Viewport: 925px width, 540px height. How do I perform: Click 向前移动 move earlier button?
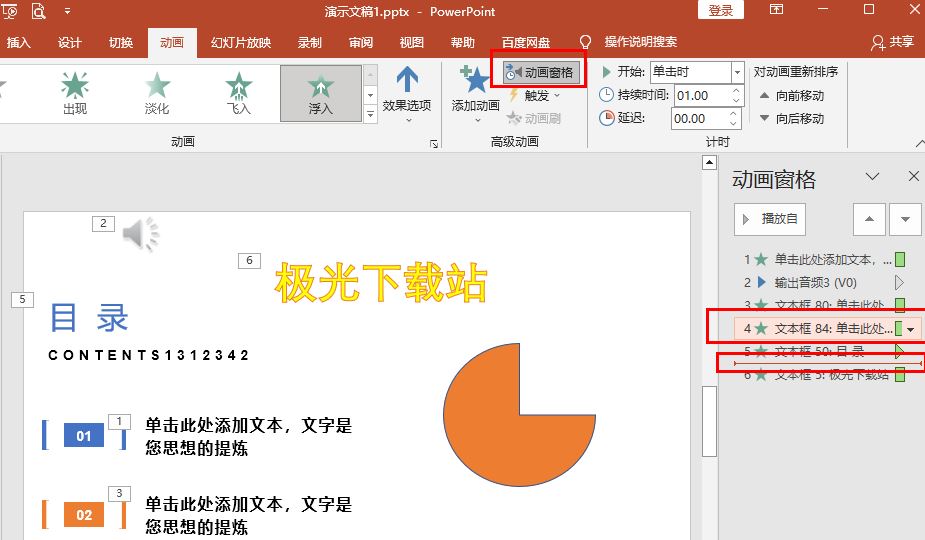pyautogui.click(x=790, y=96)
